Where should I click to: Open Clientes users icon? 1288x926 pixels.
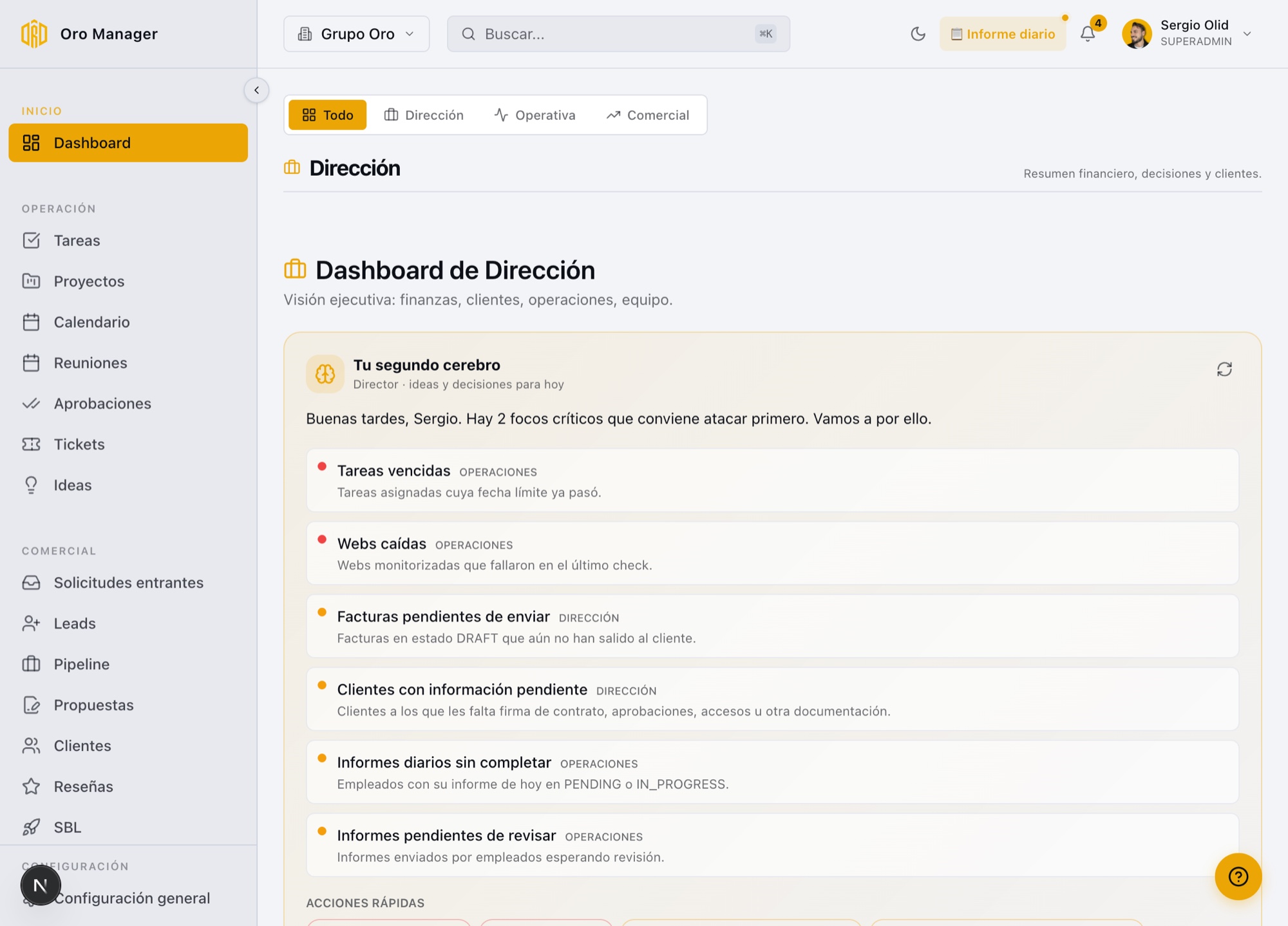(31, 746)
